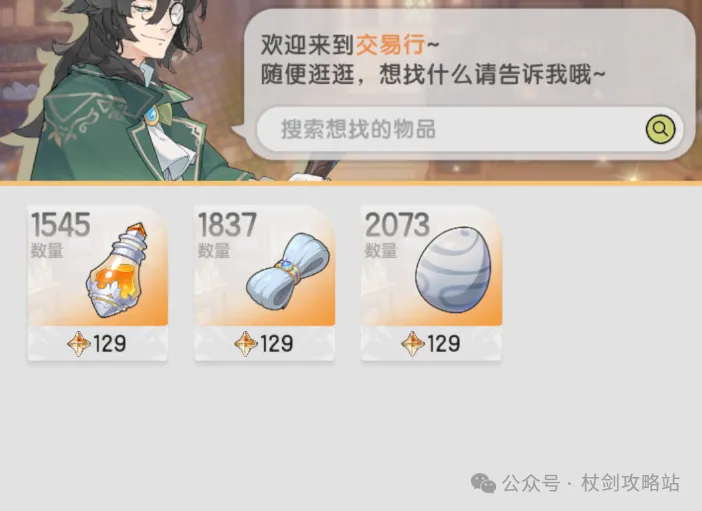The image size is (702, 511).
Task: Click the yellow search magnifier button
Action: click(x=660, y=129)
